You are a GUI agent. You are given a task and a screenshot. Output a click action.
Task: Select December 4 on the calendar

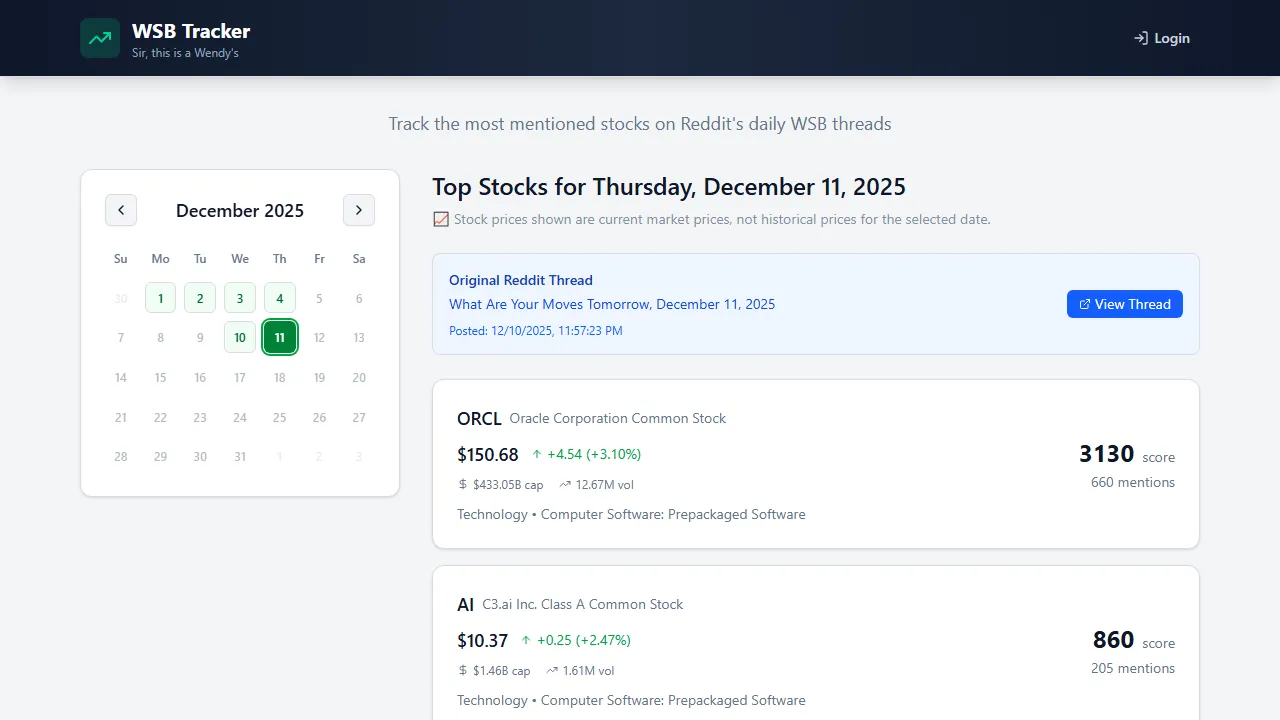click(x=280, y=297)
